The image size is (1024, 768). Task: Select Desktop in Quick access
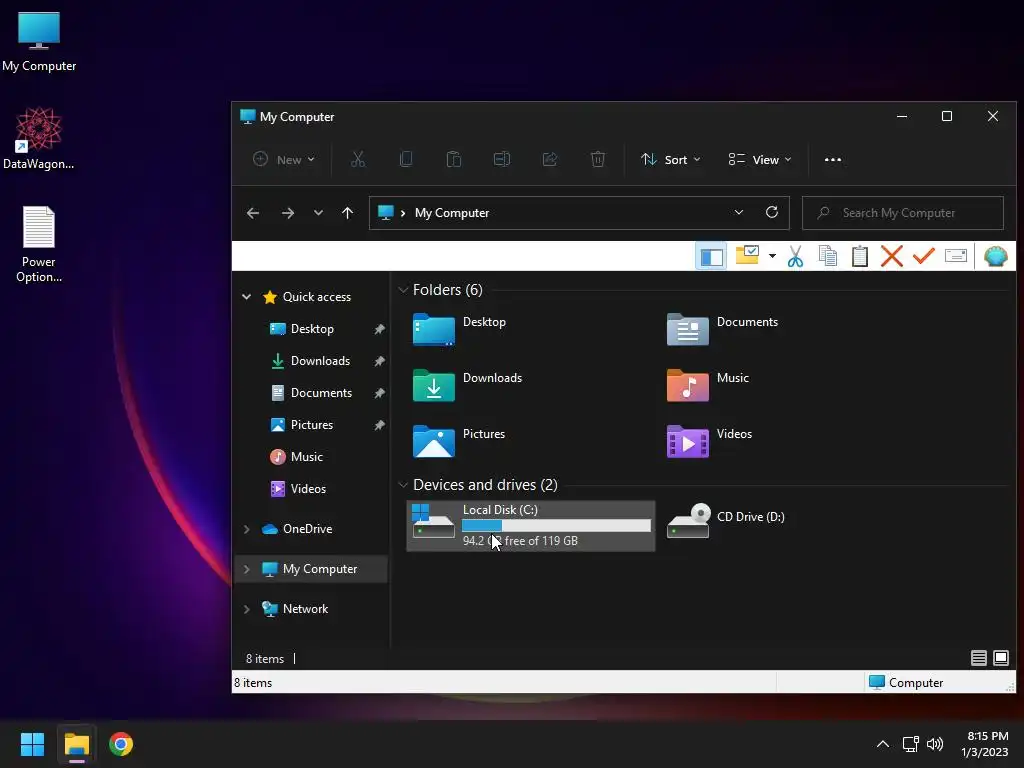point(312,329)
